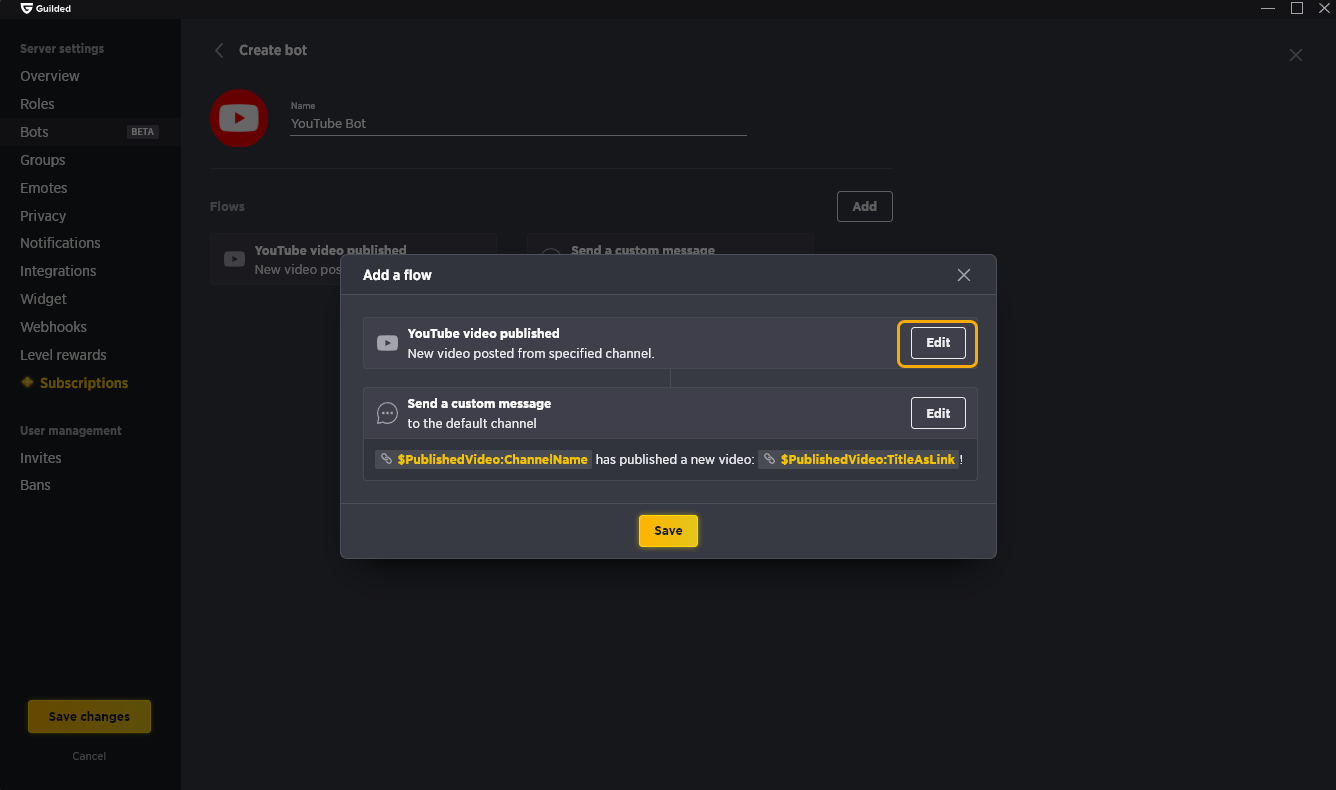Viewport: 1336px width, 790px height.
Task: Click the BETA badge next to Bots
Action: click(x=143, y=132)
